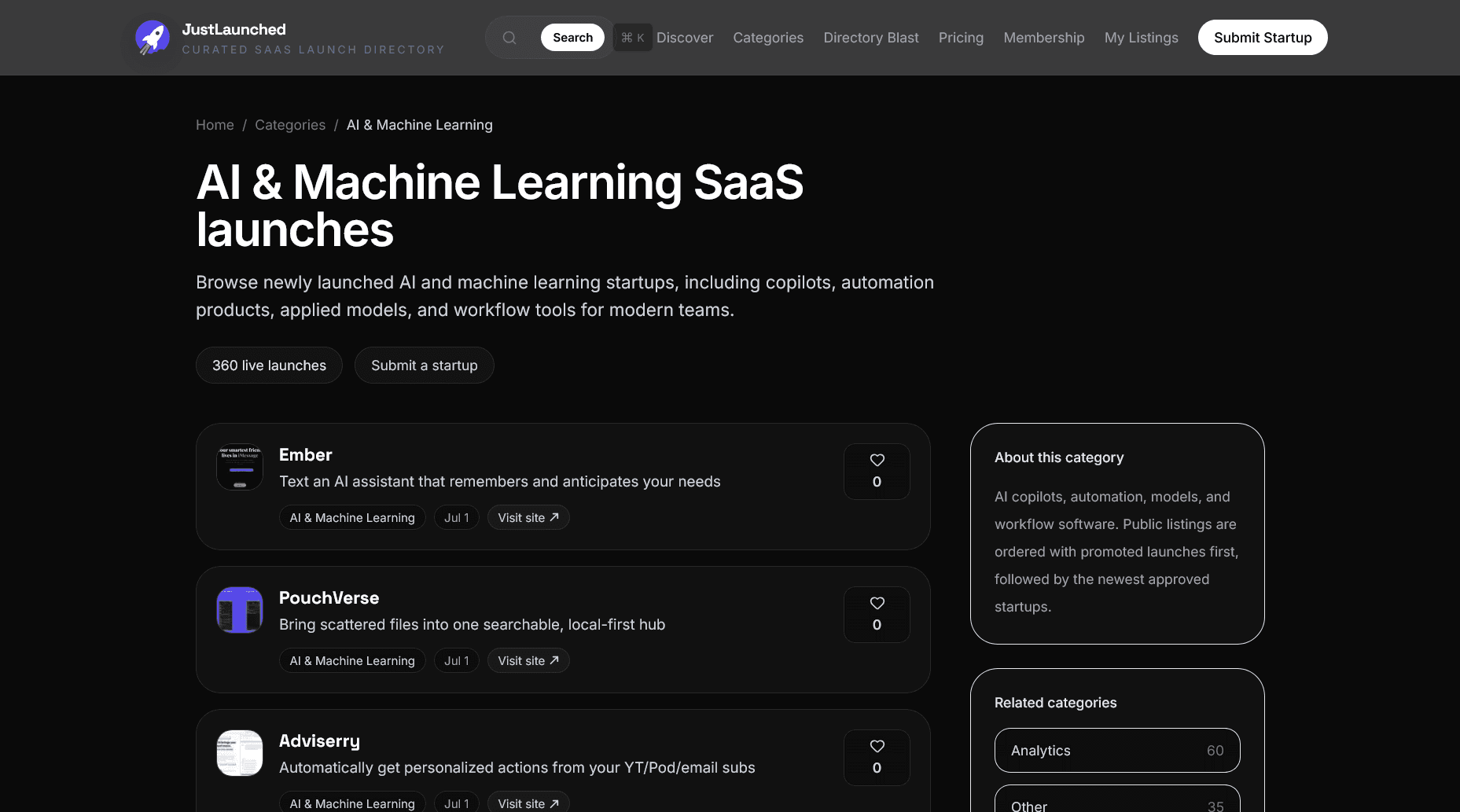Screen dimensions: 1460x812
Task: Click the page title AI & Machine Learning SaaS launches
Action: (500, 206)
